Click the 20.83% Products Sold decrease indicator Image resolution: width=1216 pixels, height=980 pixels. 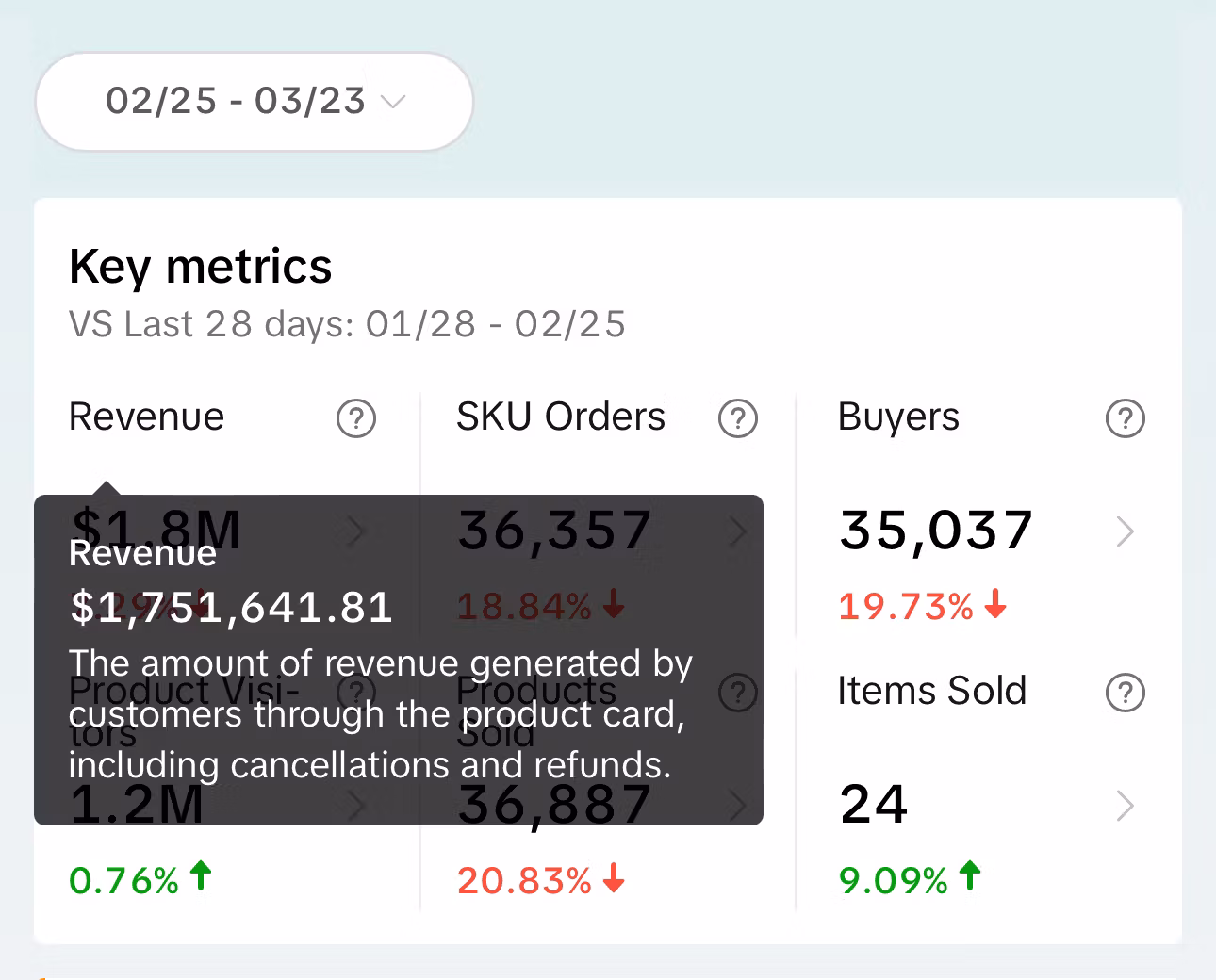(540, 880)
